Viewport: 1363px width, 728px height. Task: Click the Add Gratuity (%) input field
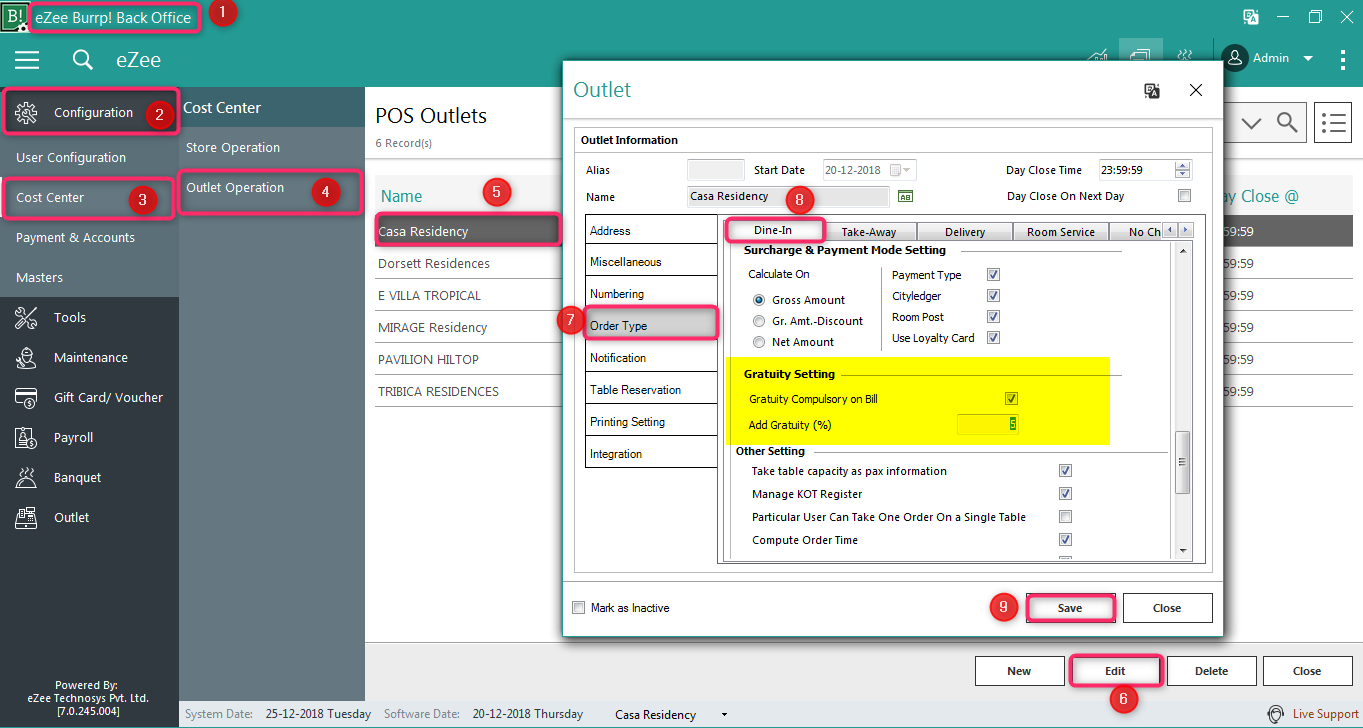tap(988, 424)
